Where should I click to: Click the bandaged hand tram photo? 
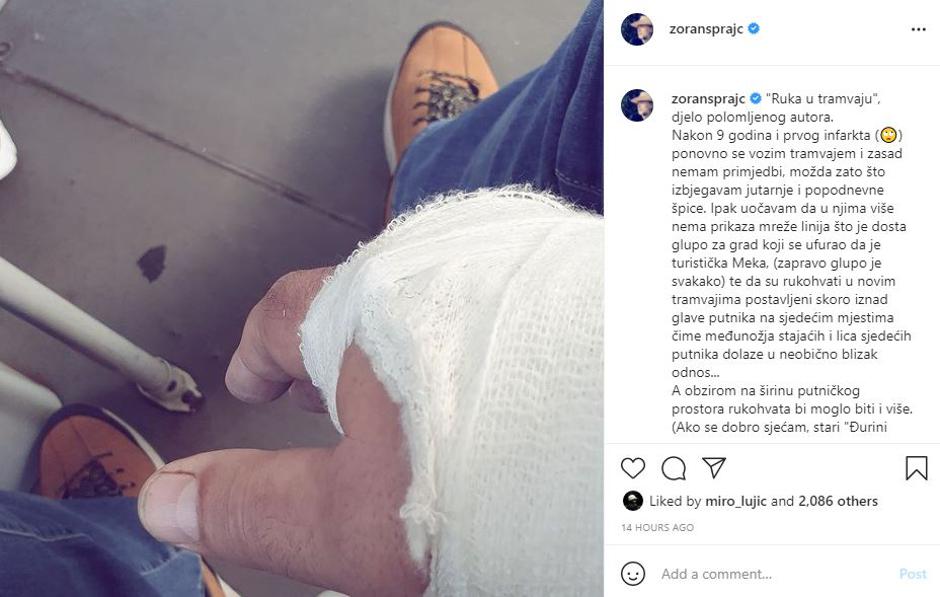tap(302, 298)
